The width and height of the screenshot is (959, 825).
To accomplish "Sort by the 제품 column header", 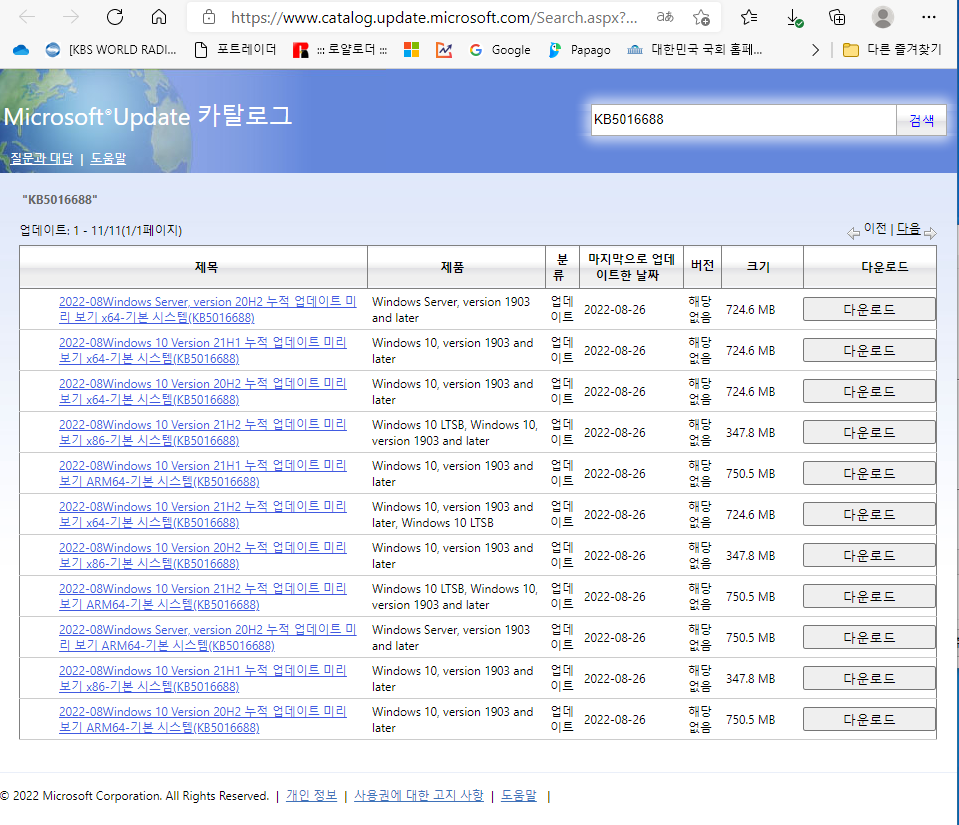I will pyautogui.click(x=452, y=267).
